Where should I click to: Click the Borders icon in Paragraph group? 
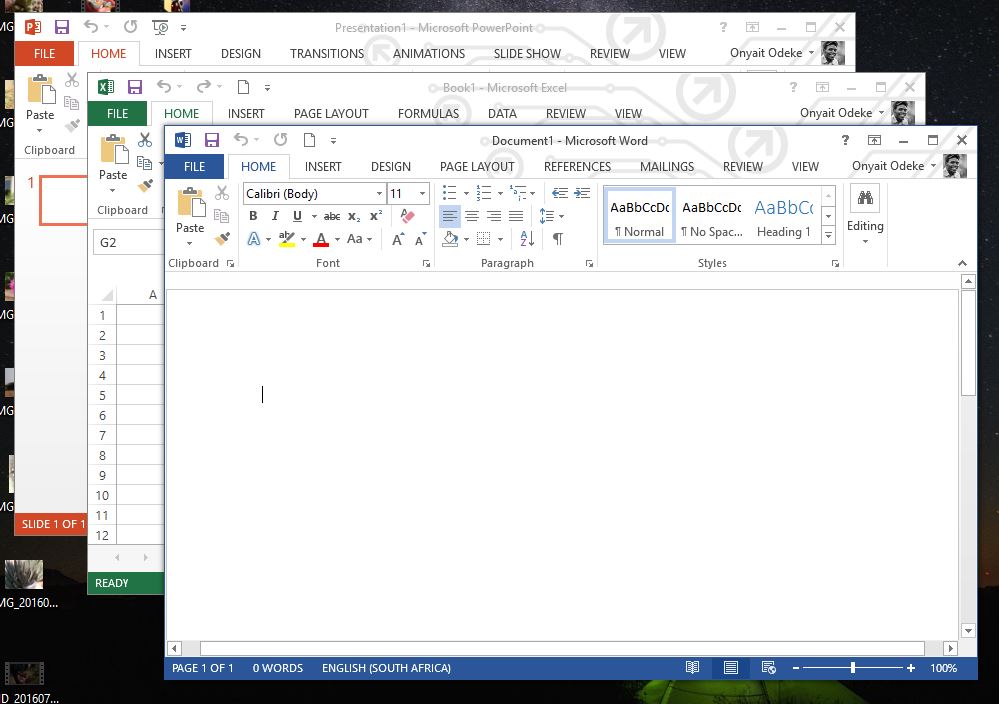(484, 239)
